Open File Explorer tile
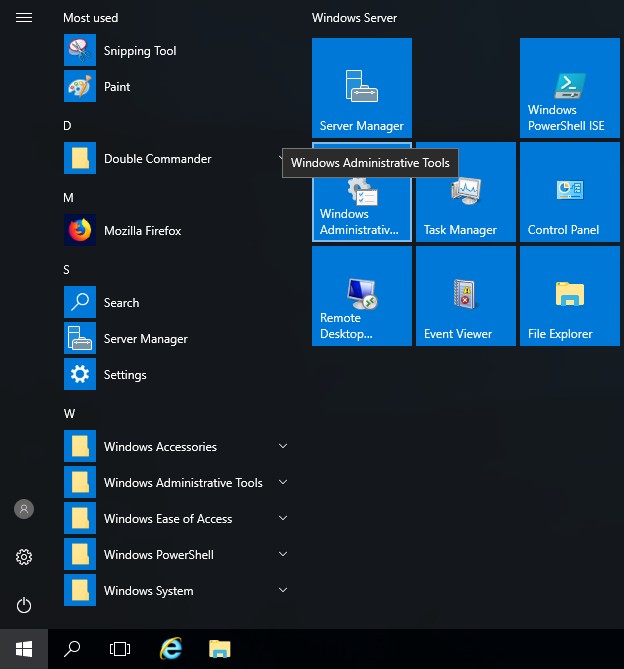Screen dimensions: 624x669 tap(569, 296)
